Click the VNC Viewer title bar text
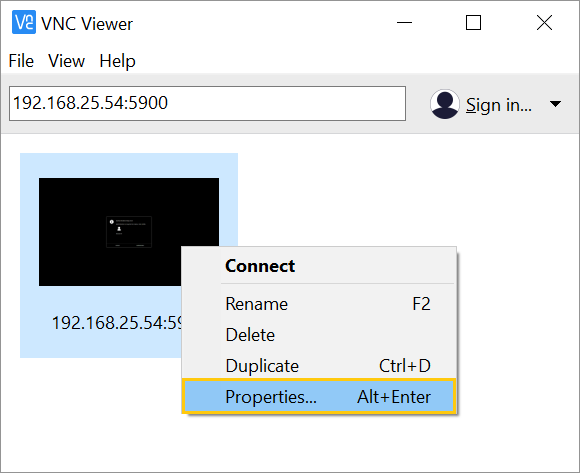Screen dimensions: 580x473 pos(87,24)
